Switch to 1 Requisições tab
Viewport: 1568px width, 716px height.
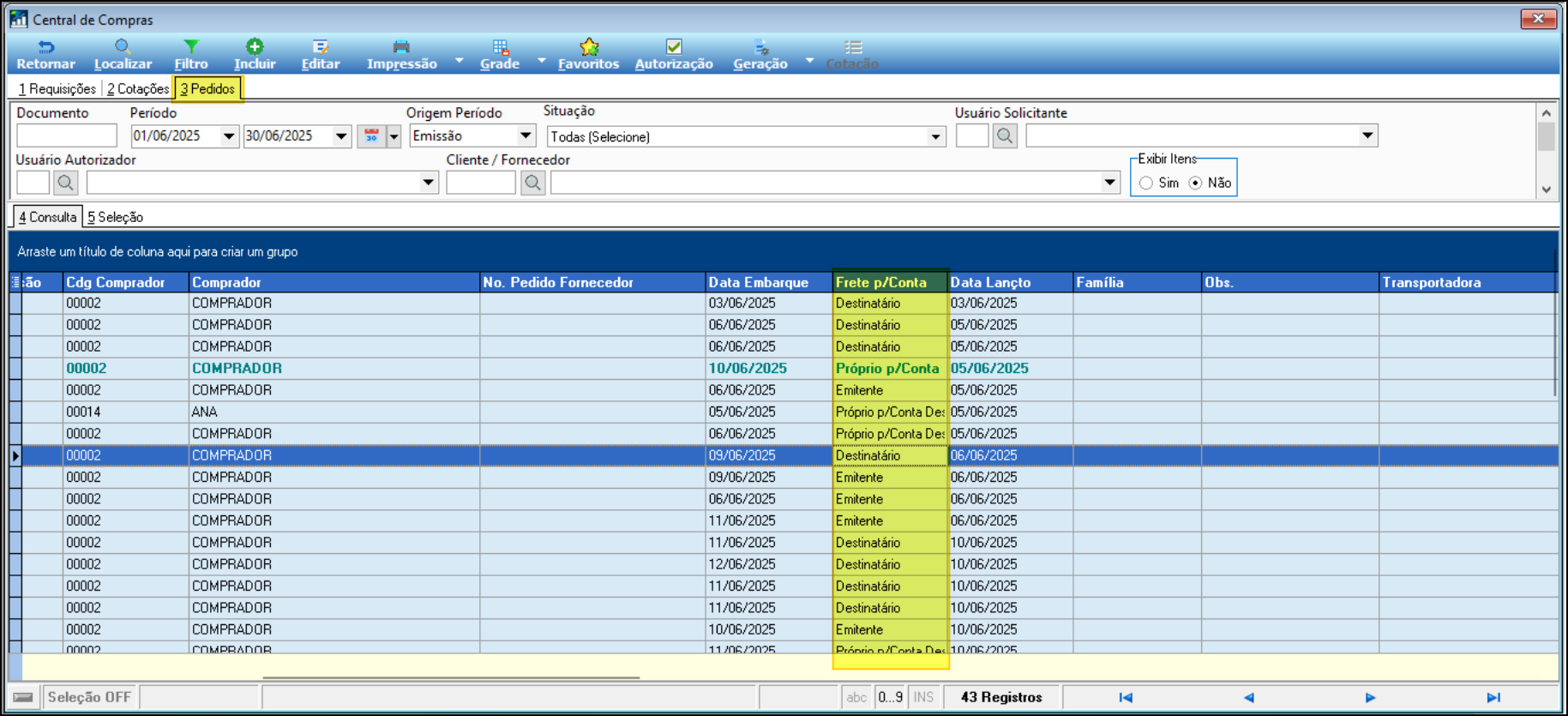pyautogui.click(x=57, y=88)
